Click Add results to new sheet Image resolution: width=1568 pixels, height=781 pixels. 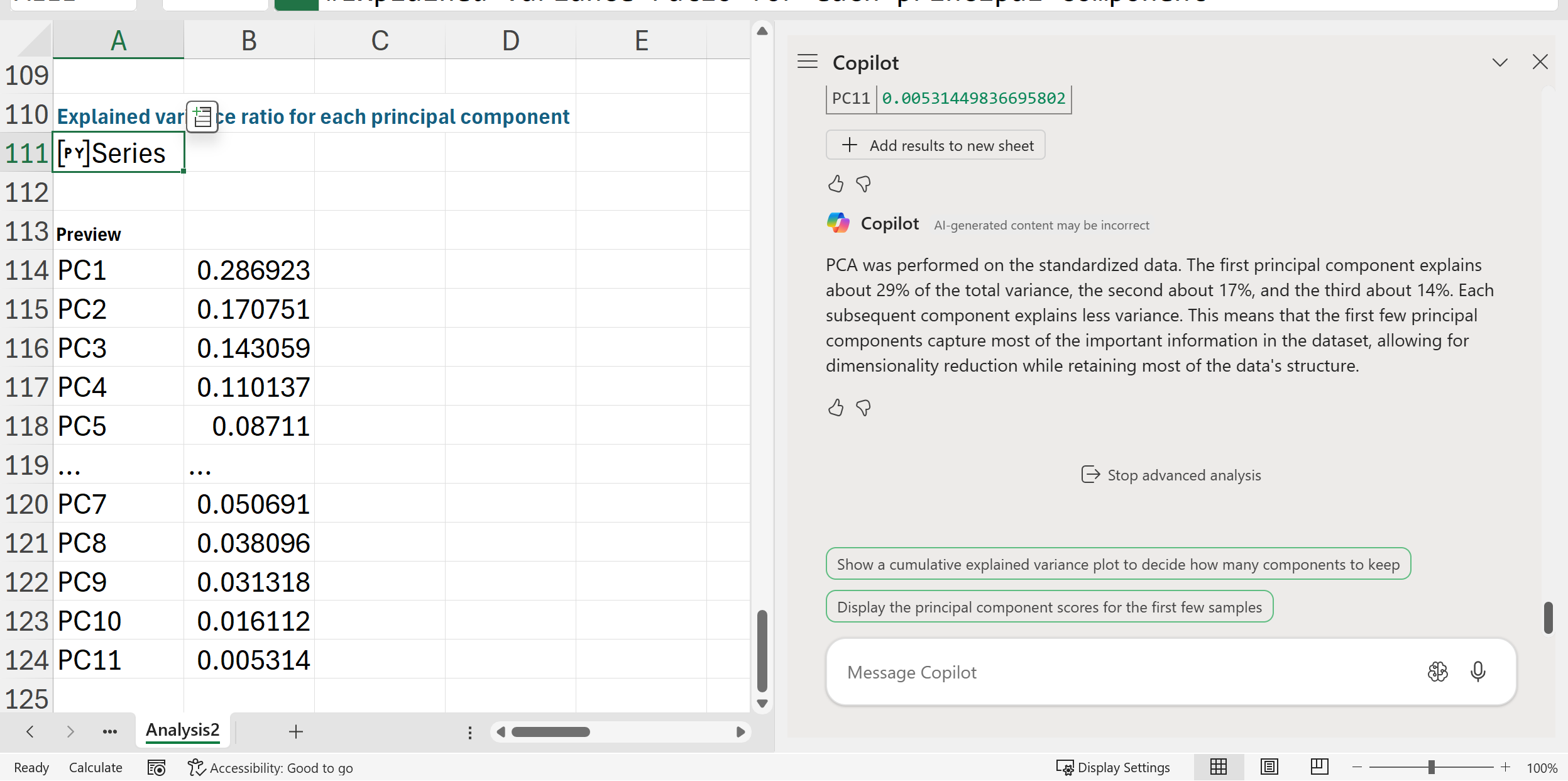(x=935, y=145)
